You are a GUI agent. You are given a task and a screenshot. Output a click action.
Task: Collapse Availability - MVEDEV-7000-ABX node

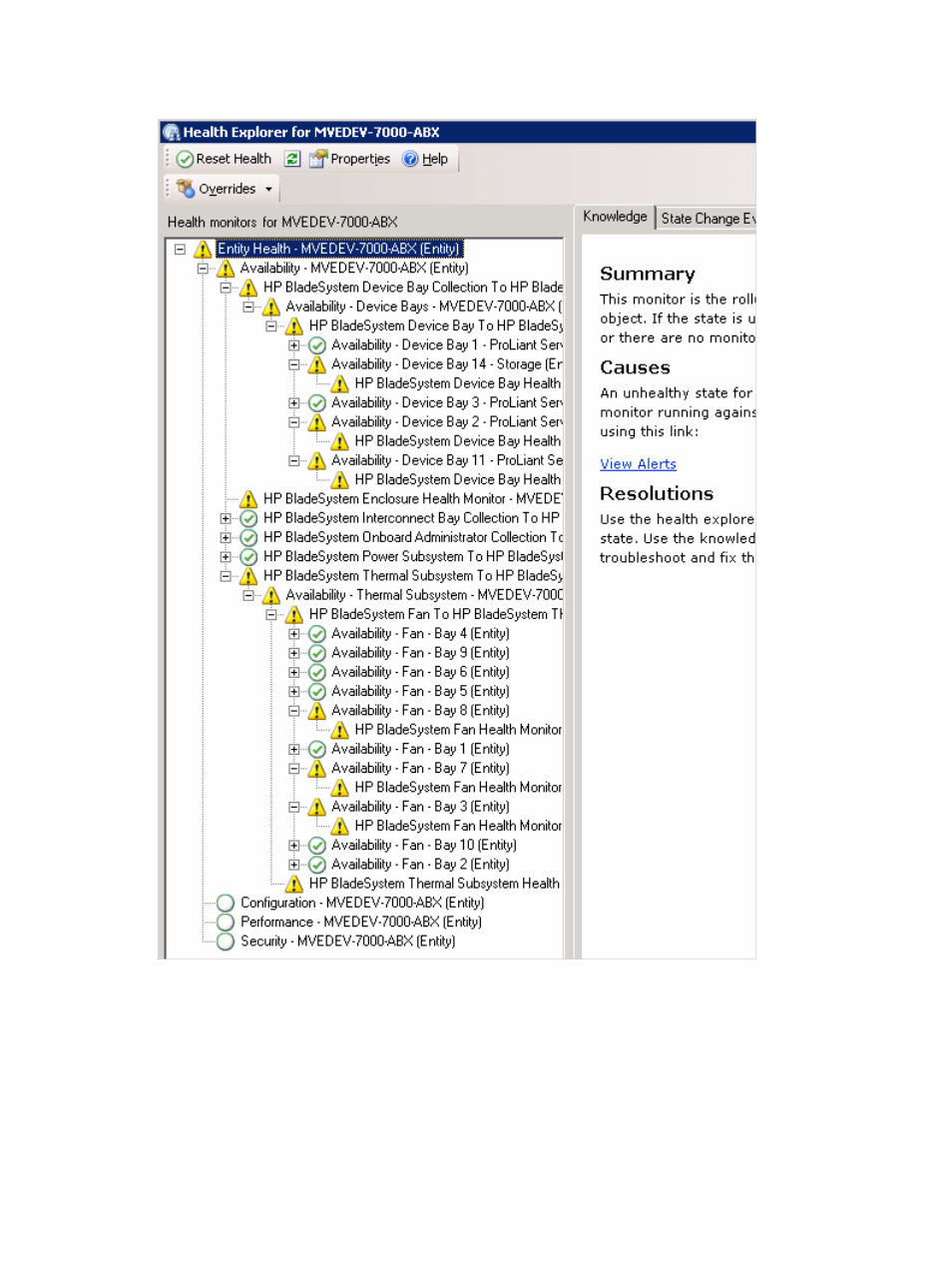(x=203, y=269)
